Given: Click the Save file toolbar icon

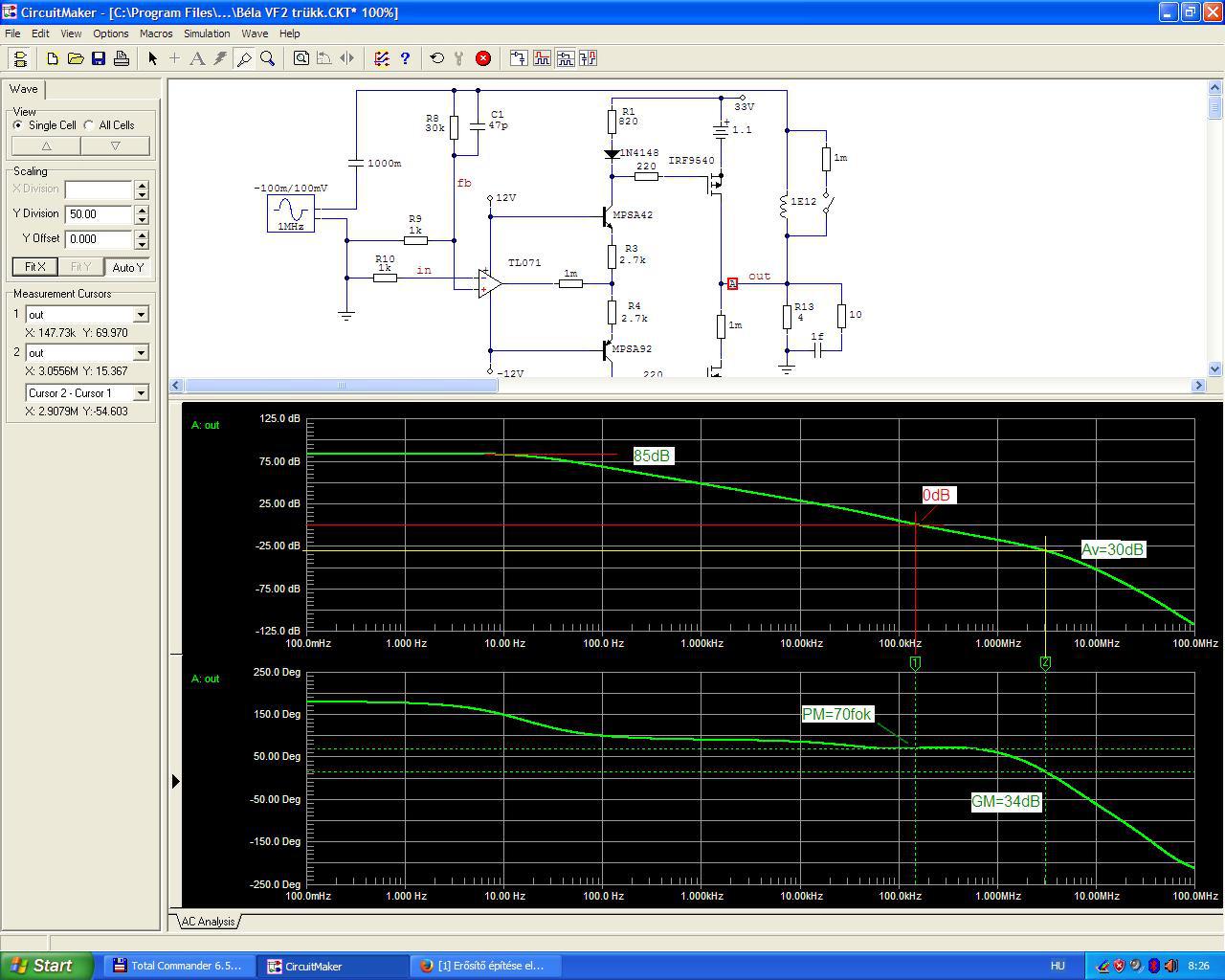Looking at the screenshot, I should click(99, 58).
